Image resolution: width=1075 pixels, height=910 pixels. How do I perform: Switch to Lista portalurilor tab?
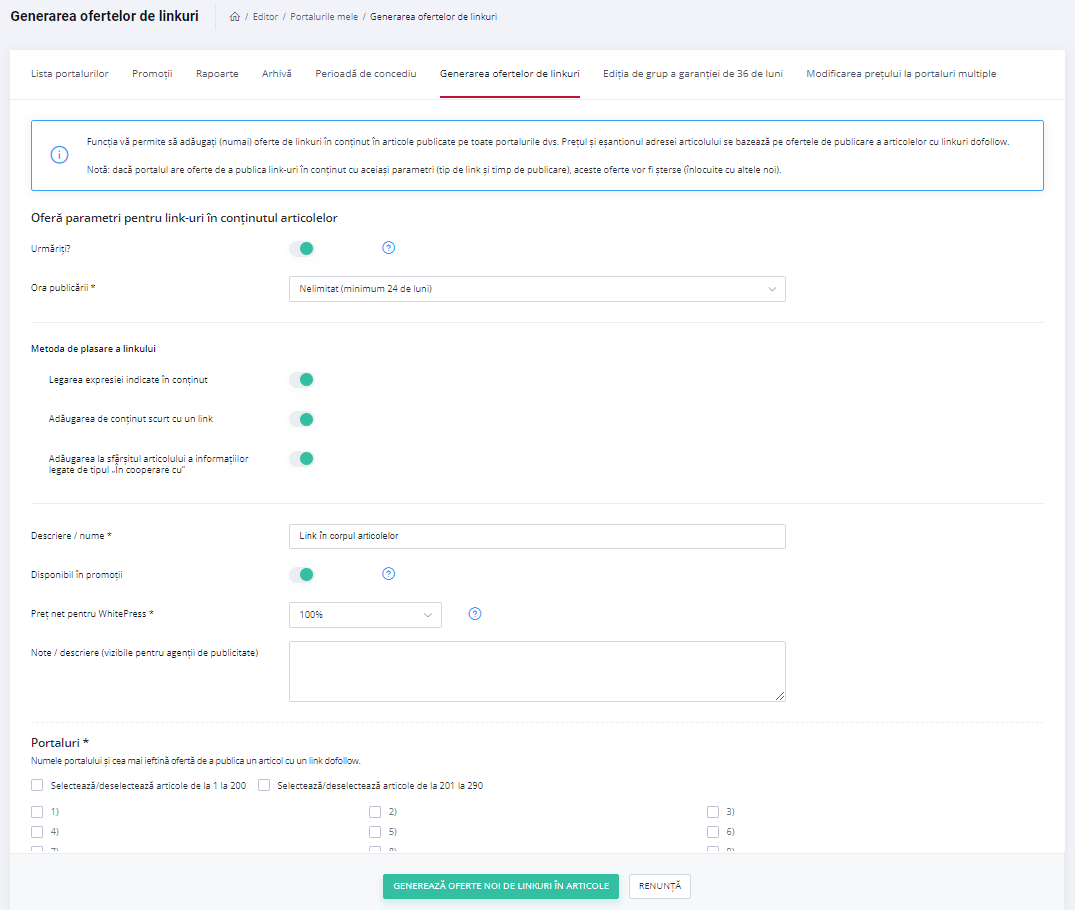point(69,73)
